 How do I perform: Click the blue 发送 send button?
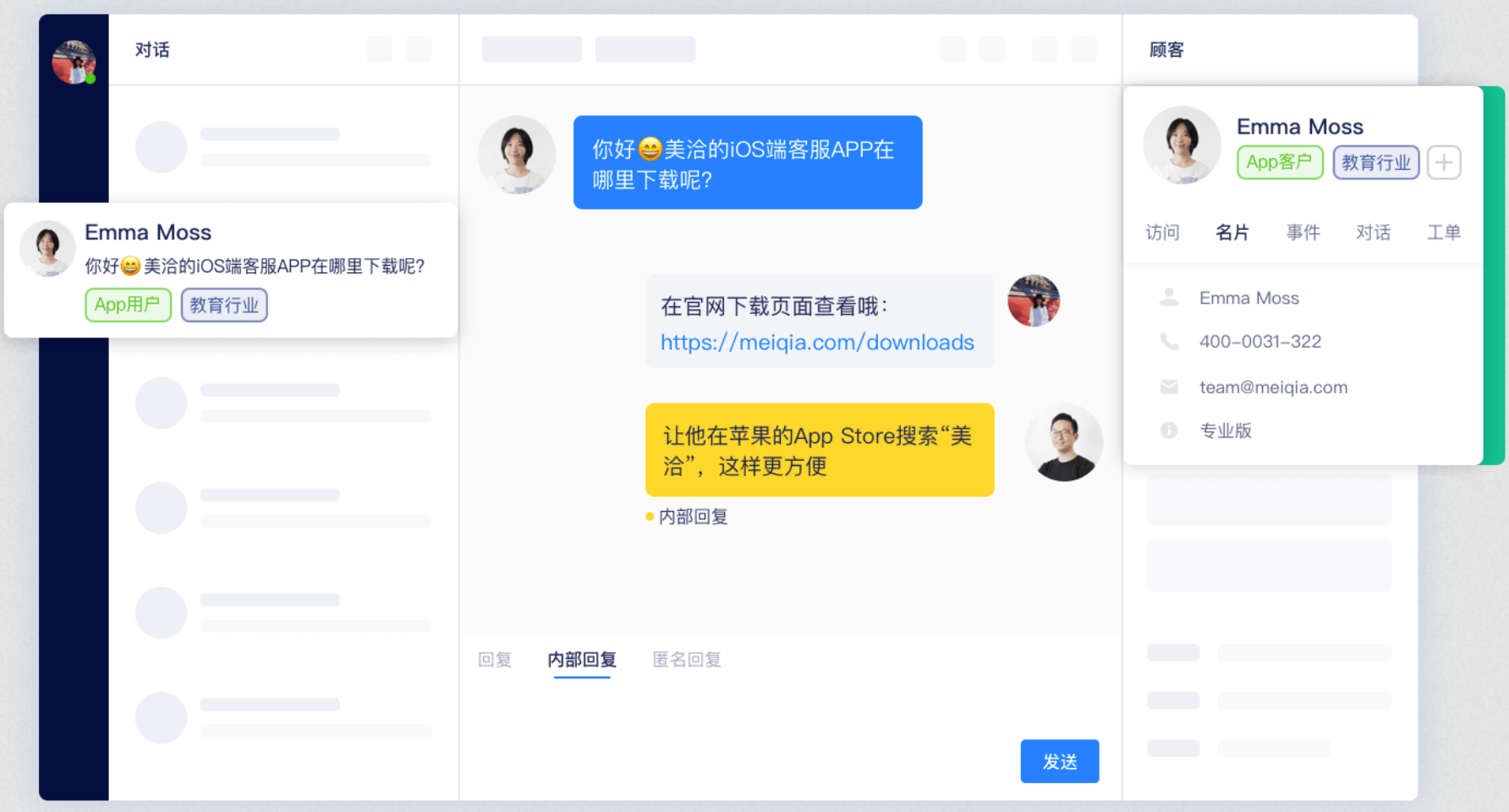point(1060,761)
